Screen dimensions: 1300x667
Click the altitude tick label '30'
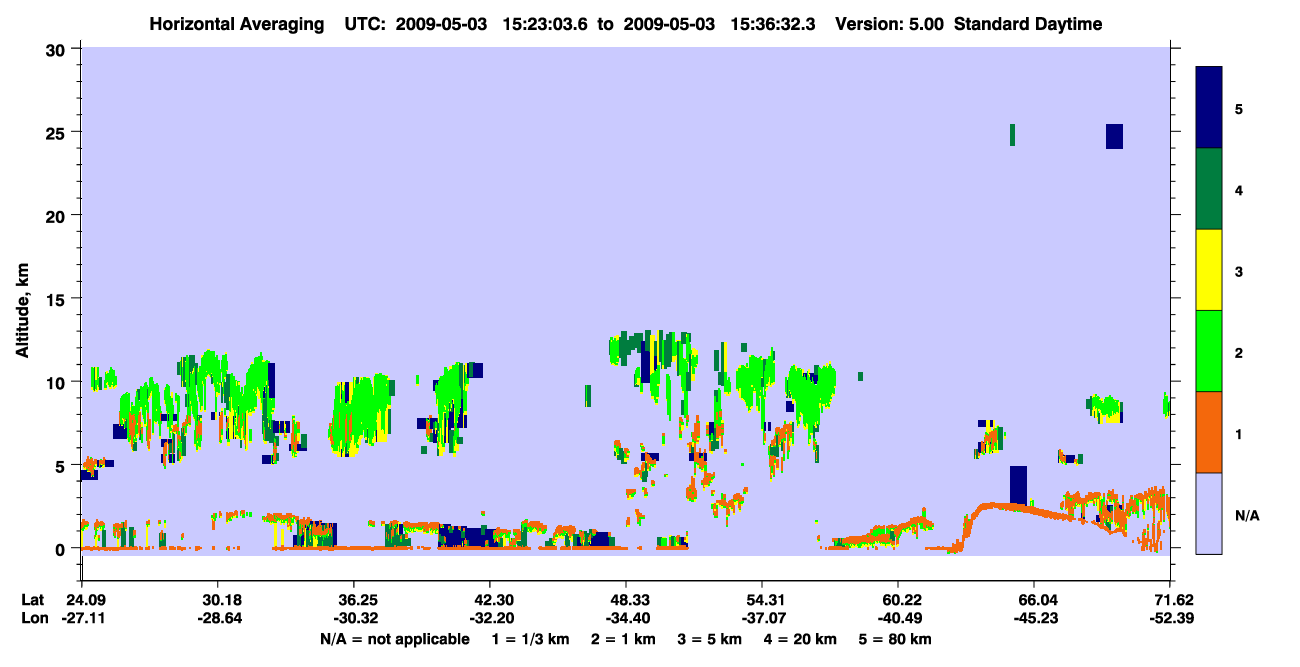pos(58,48)
